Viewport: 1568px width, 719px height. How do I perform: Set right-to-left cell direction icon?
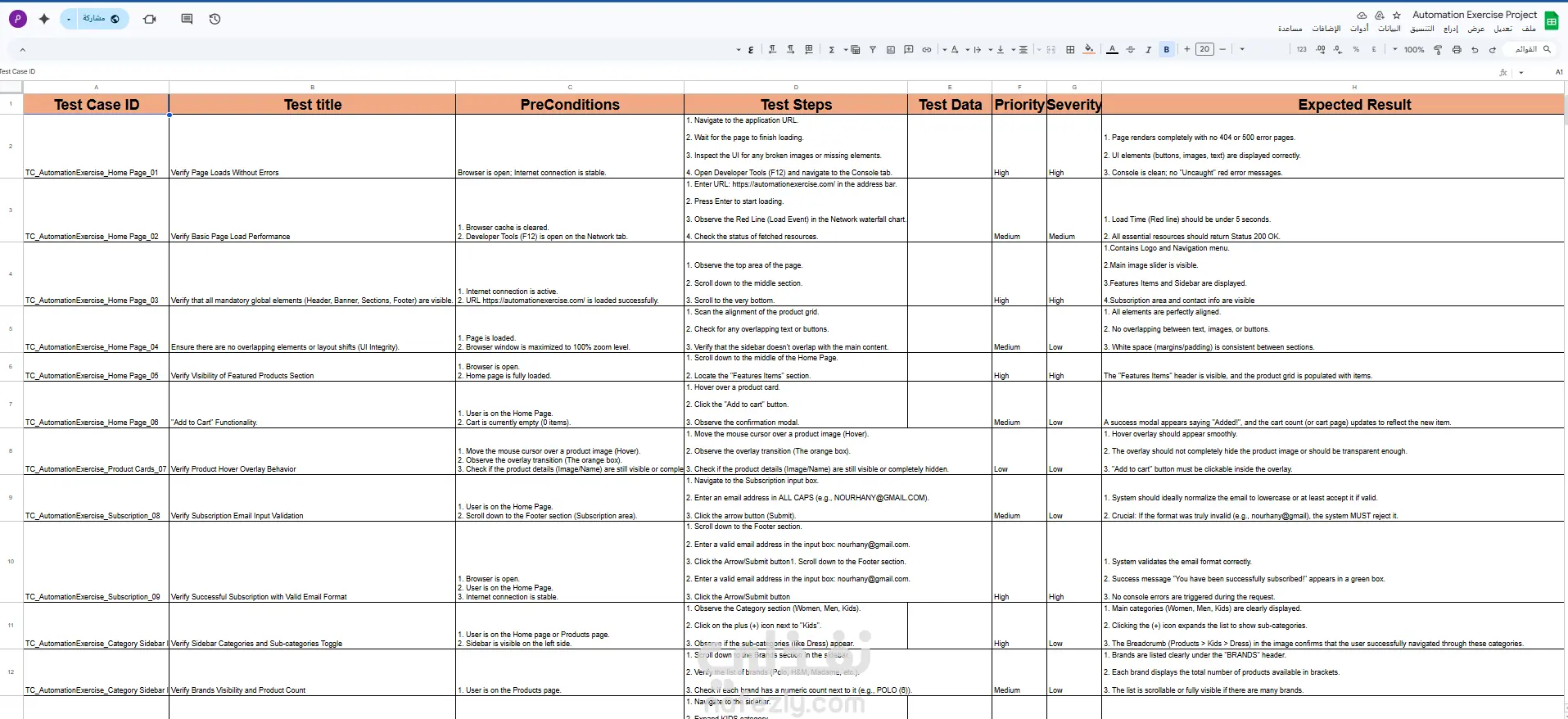coord(772,49)
